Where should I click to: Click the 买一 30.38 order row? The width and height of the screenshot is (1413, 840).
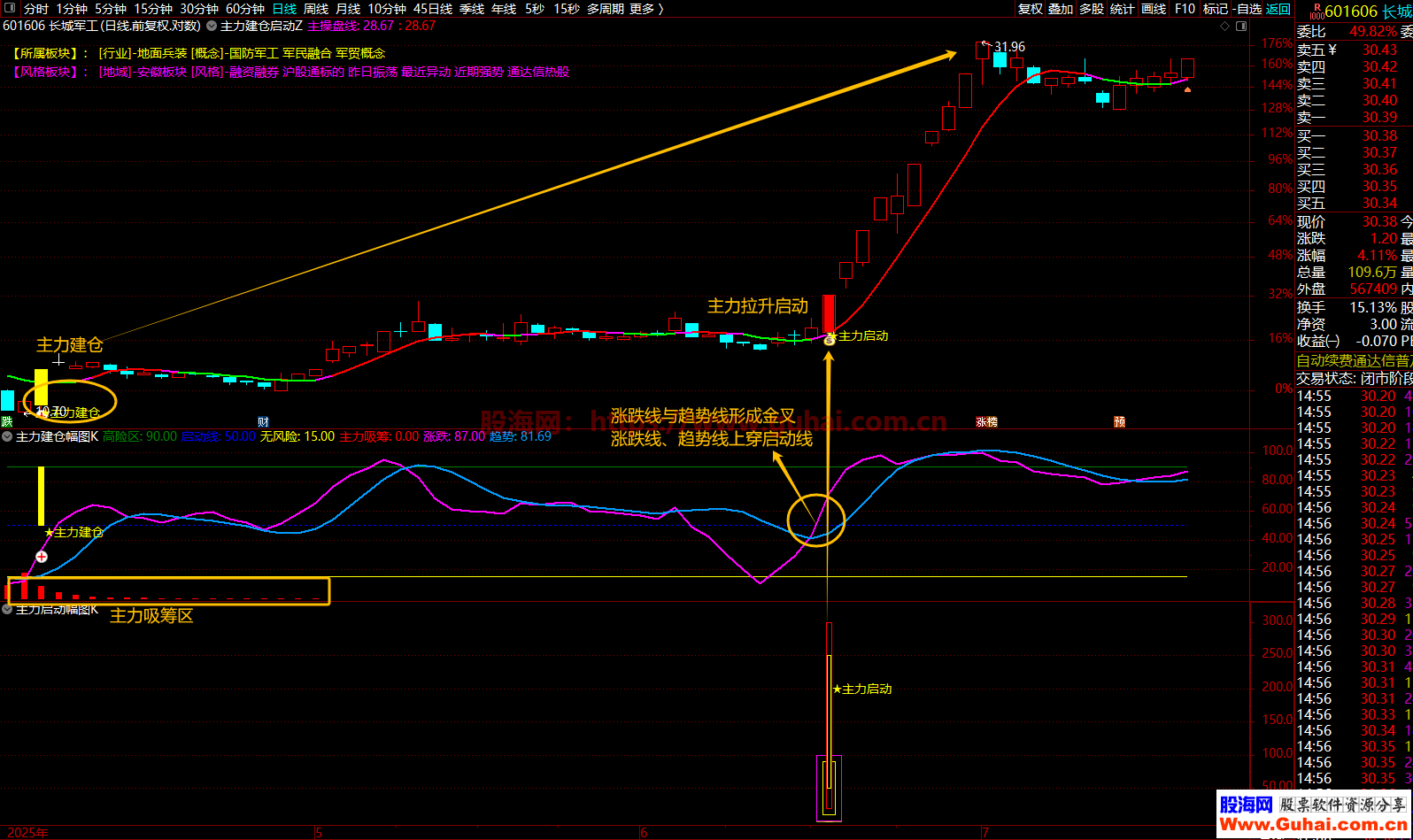1347,135
